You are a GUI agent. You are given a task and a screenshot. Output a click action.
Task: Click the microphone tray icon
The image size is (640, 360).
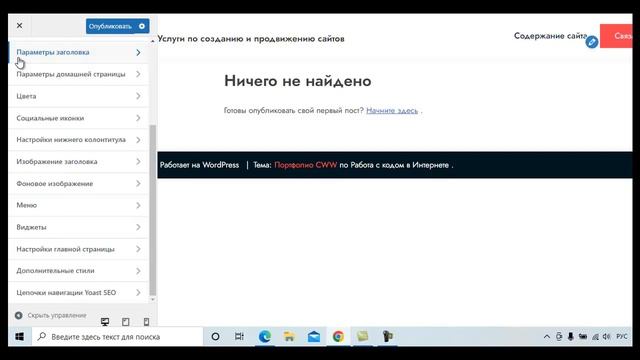(571, 337)
